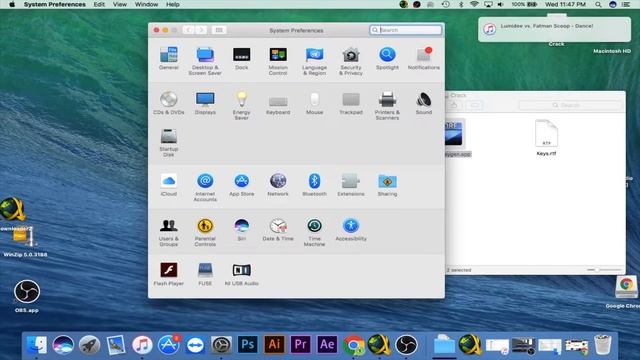
Task: Open Sound preferences
Action: (424, 103)
